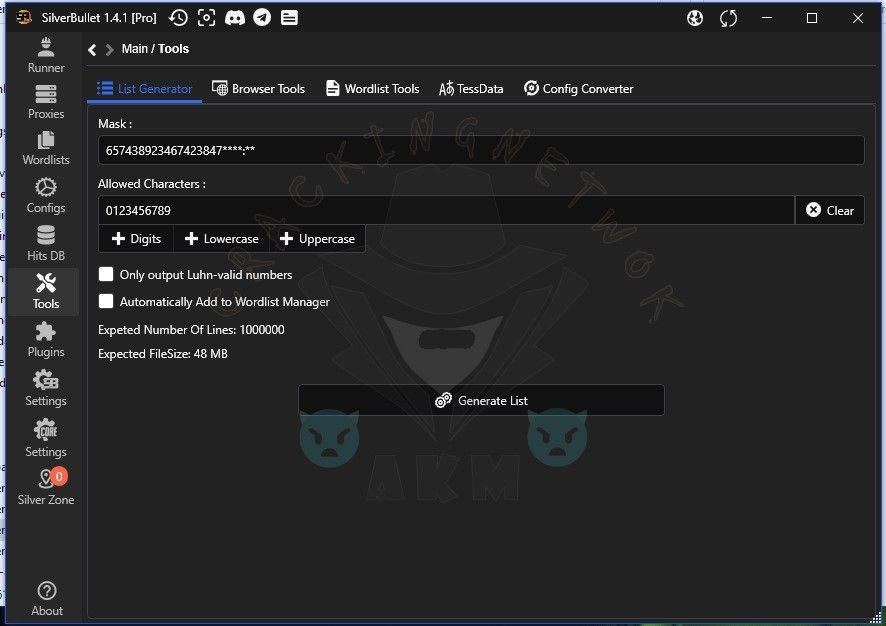This screenshot has width=886, height=626.
Task: Enable Only output Luhn-valid numbers checkbox
Action: coord(106,274)
